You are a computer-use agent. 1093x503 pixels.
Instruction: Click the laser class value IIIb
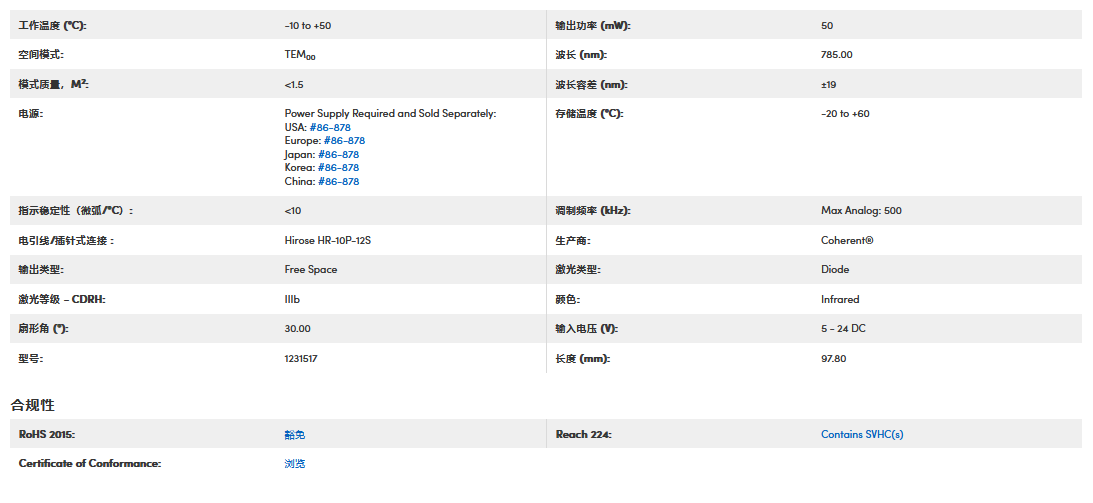click(x=293, y=299)
